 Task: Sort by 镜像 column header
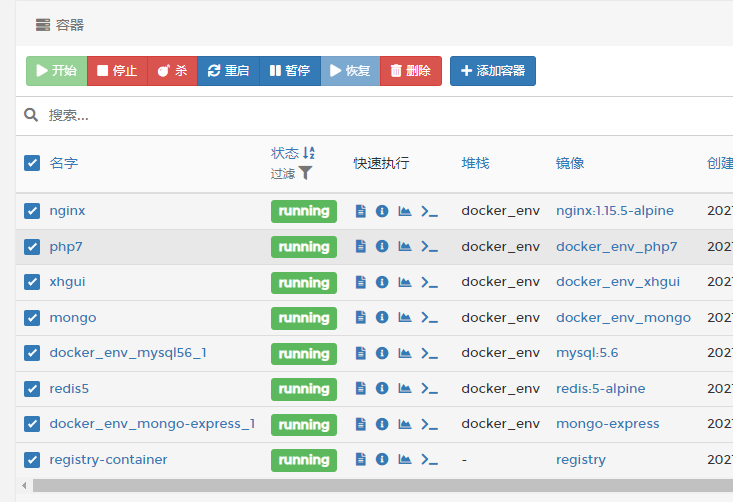(570, 163)
